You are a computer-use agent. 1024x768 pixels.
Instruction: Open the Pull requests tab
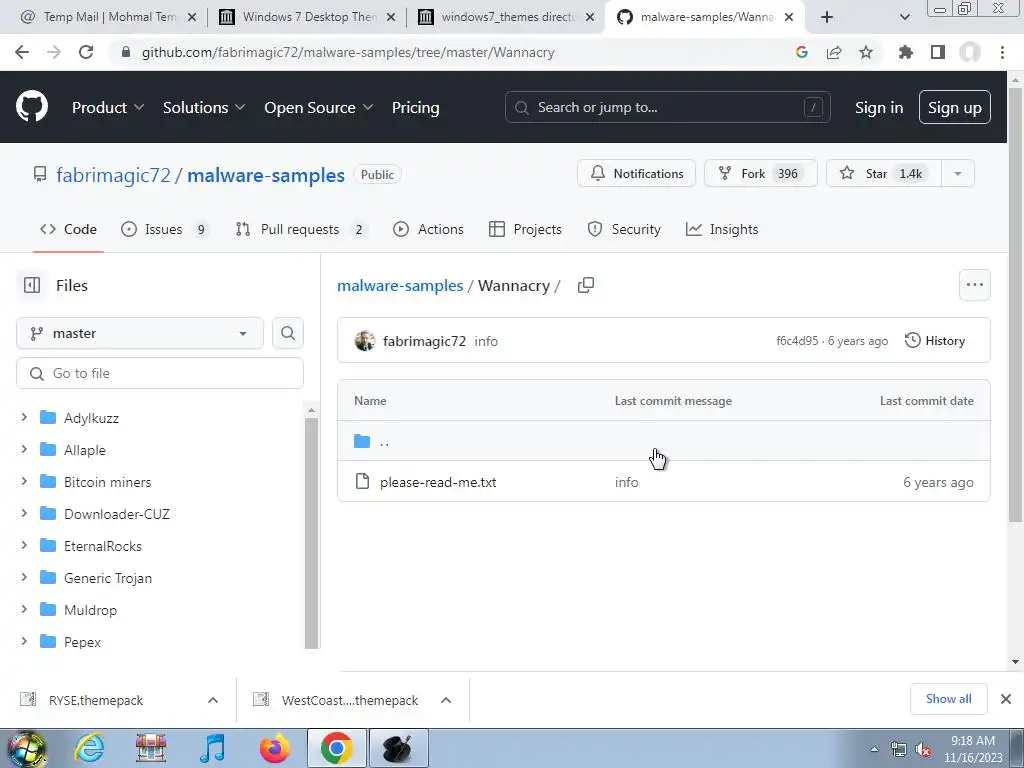300,229
